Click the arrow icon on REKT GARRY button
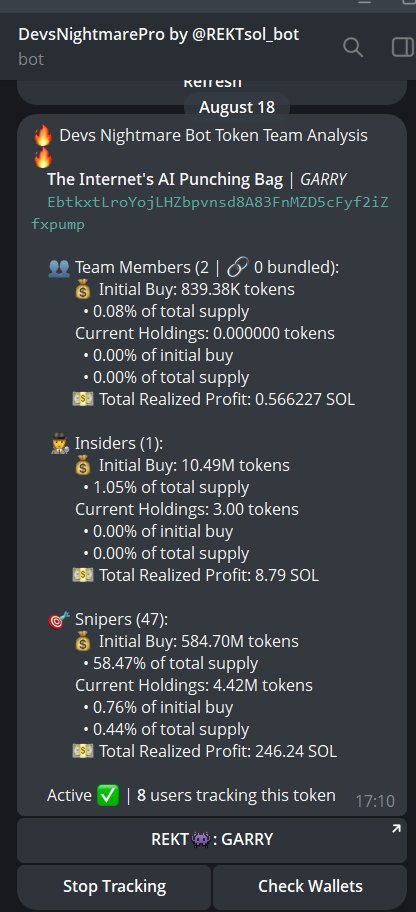This screenshot has height=912, width=416. (396, 829)
